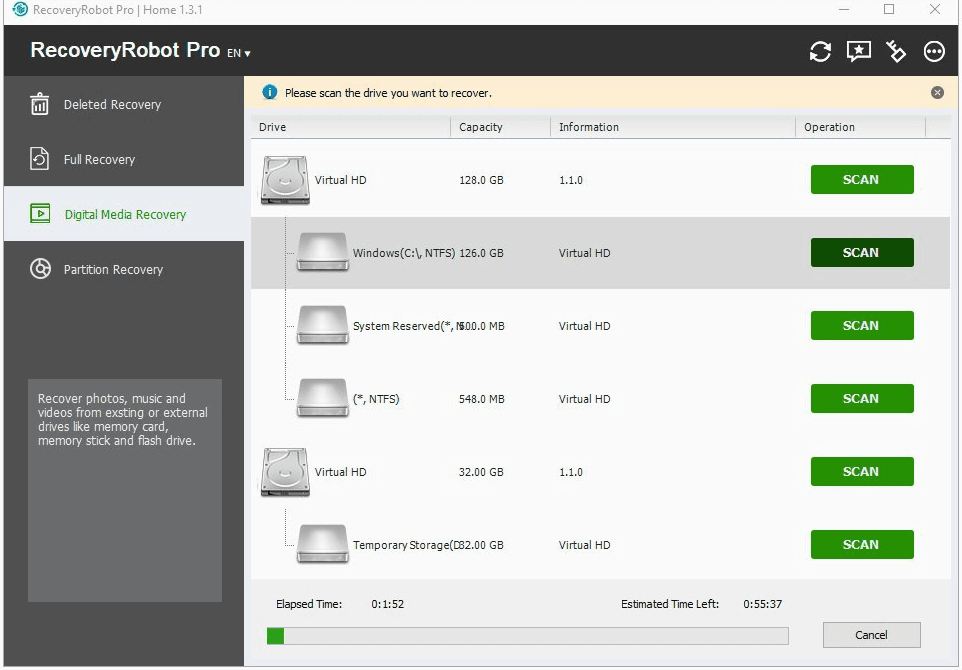Click the Temporary Storage partition icon
Image resolution: width=962 pixels, height=670 pixels.
click(x=323, y=544)
